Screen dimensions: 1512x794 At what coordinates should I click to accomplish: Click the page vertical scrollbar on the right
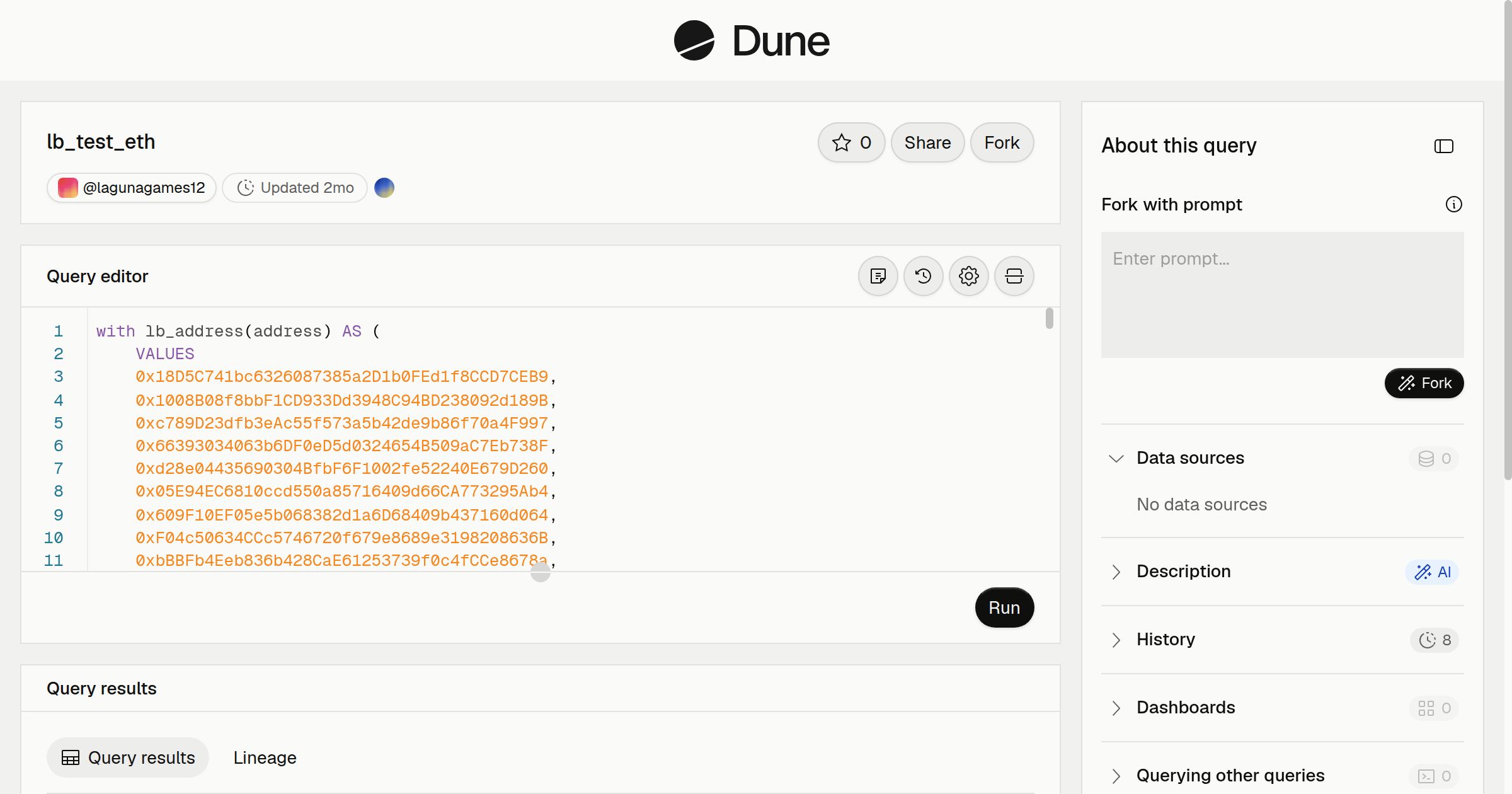(x=1507, y=239)
